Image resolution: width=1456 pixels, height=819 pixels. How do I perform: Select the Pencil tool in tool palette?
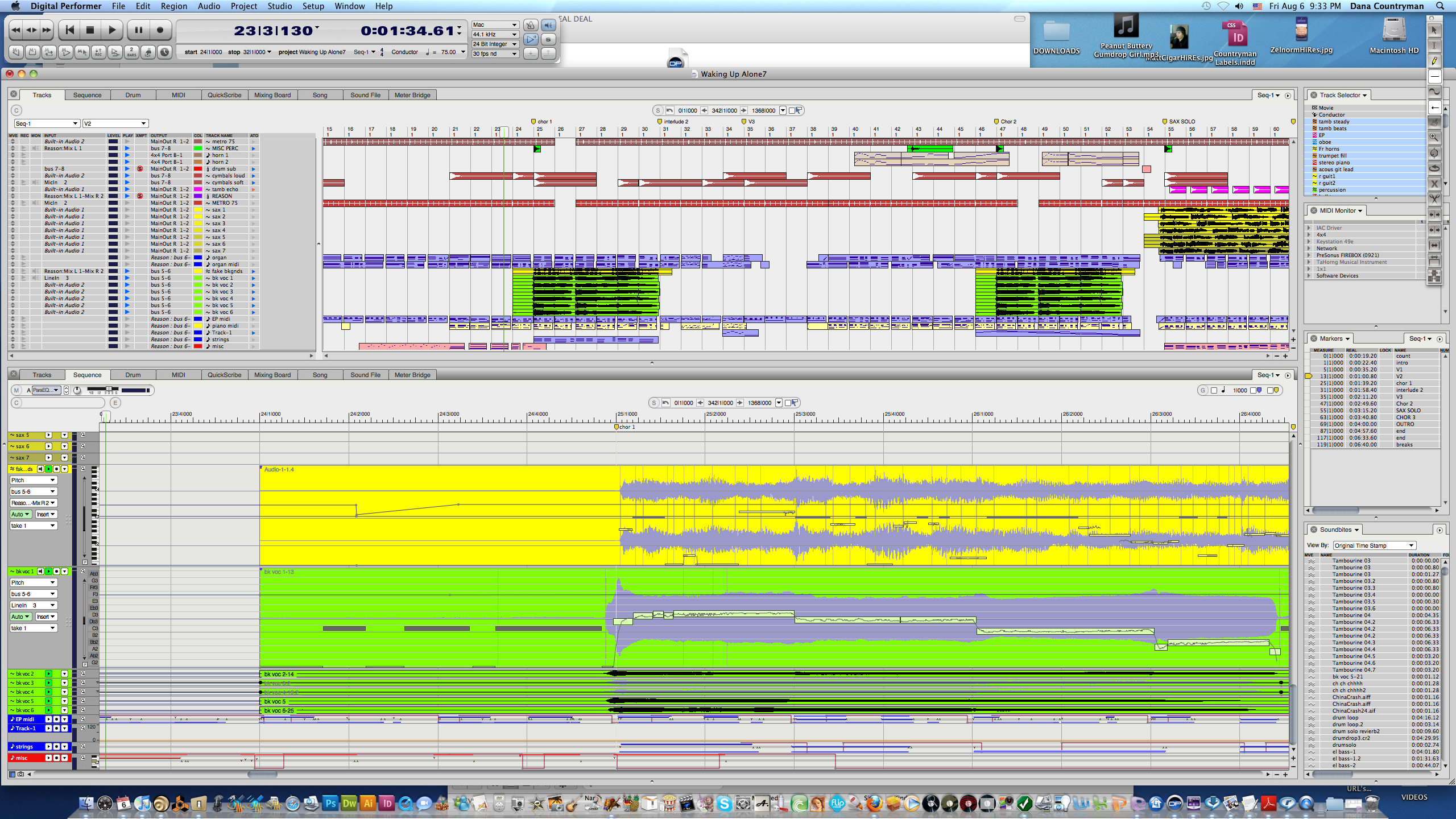[x=1434, y=61]
